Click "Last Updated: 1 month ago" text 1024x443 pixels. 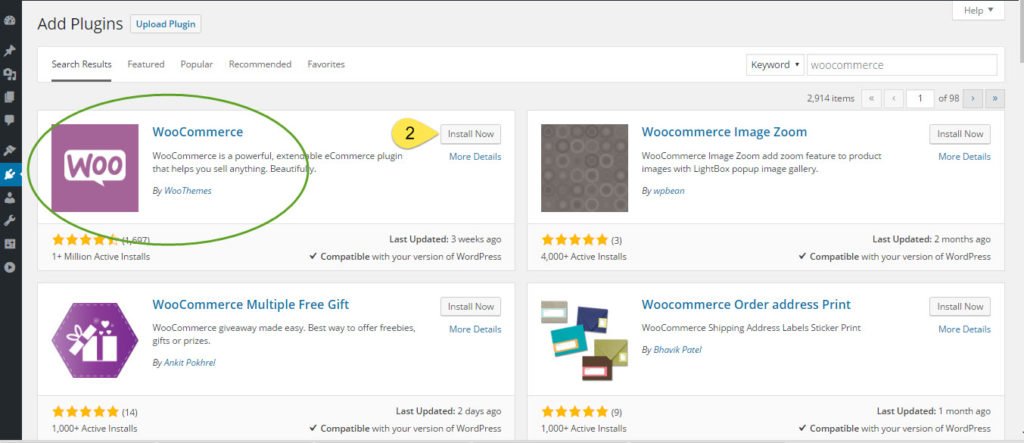tap(934, 412)
